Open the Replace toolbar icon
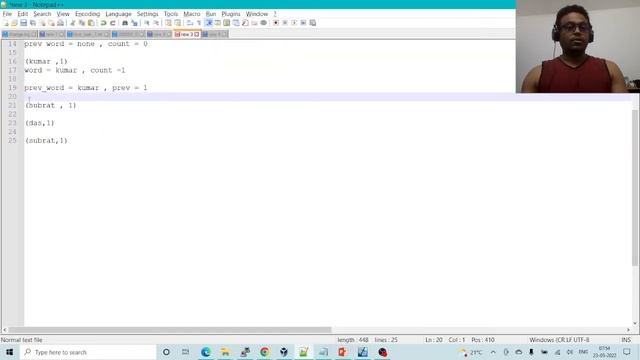 134,23
